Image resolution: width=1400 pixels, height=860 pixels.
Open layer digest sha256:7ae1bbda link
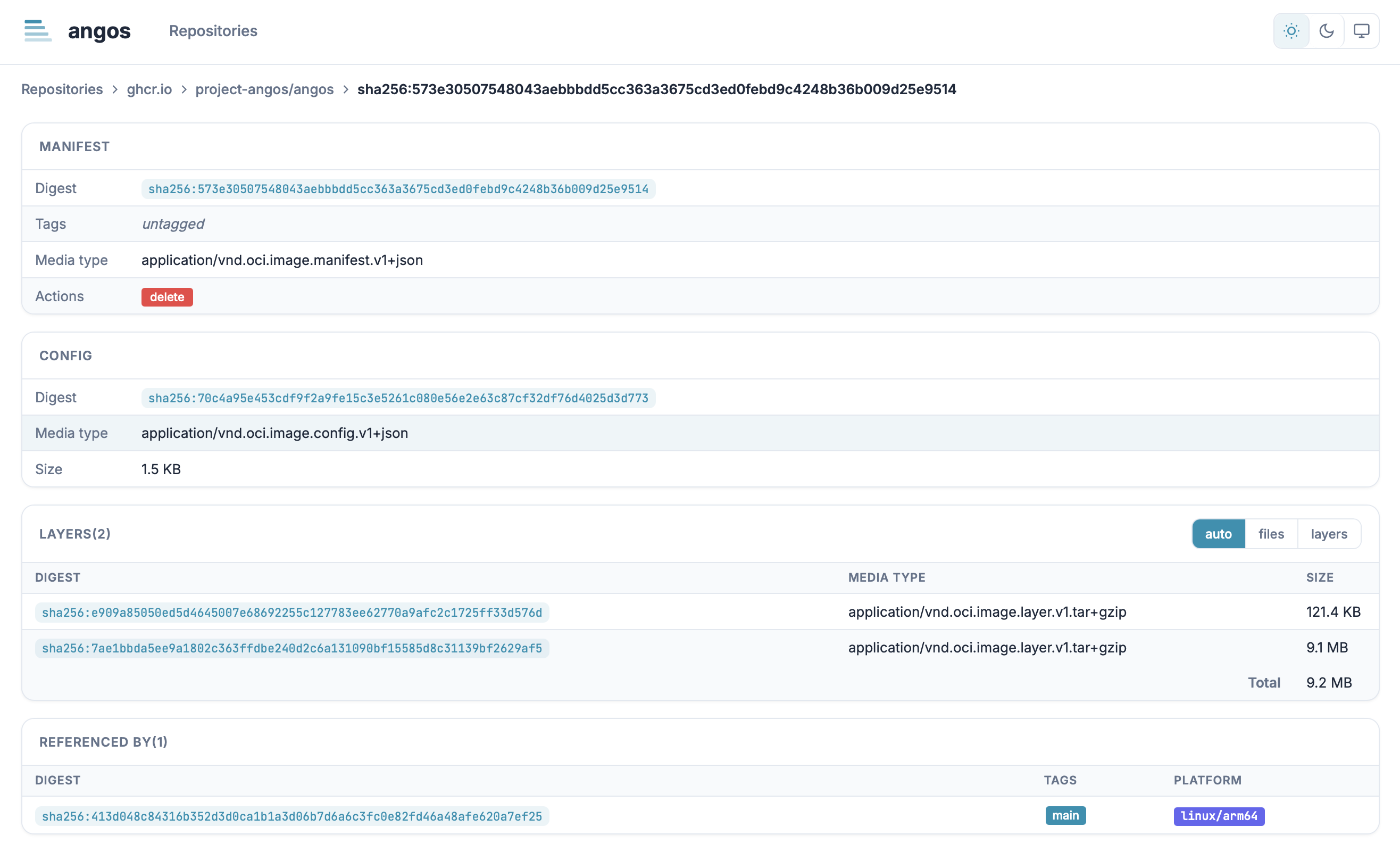click(291, 648)
